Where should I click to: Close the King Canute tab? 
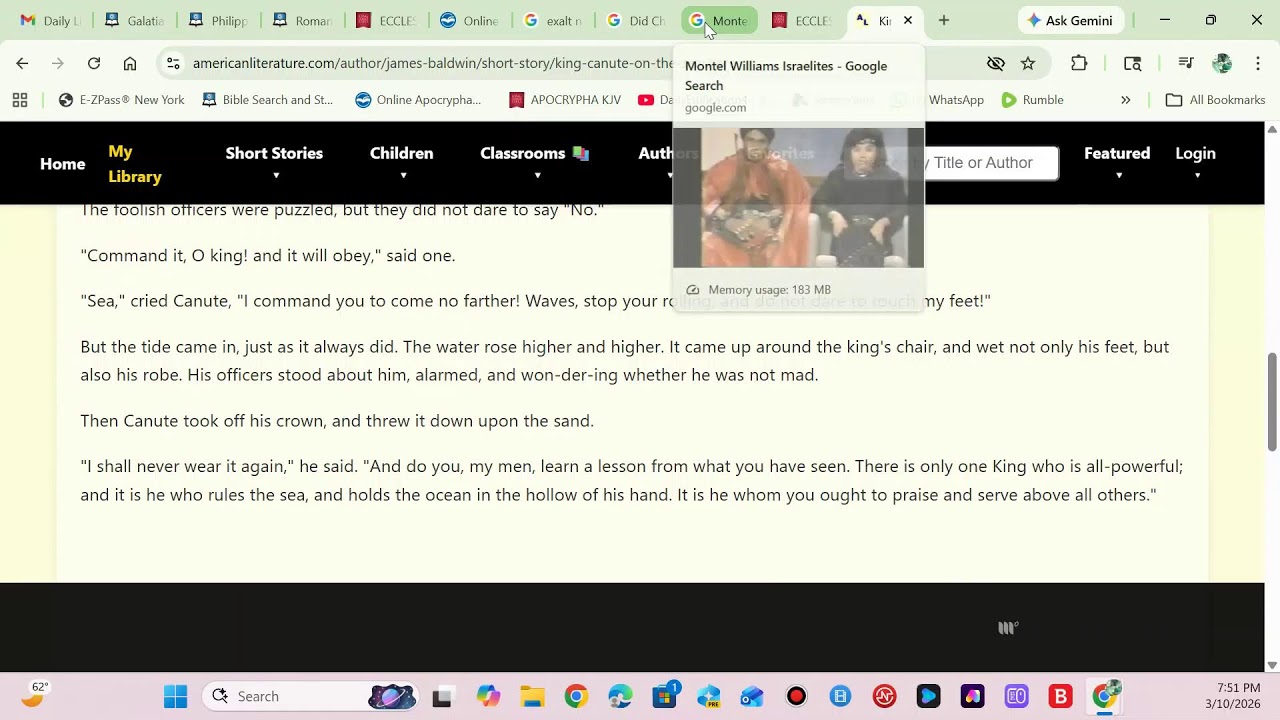coord(908,20)
